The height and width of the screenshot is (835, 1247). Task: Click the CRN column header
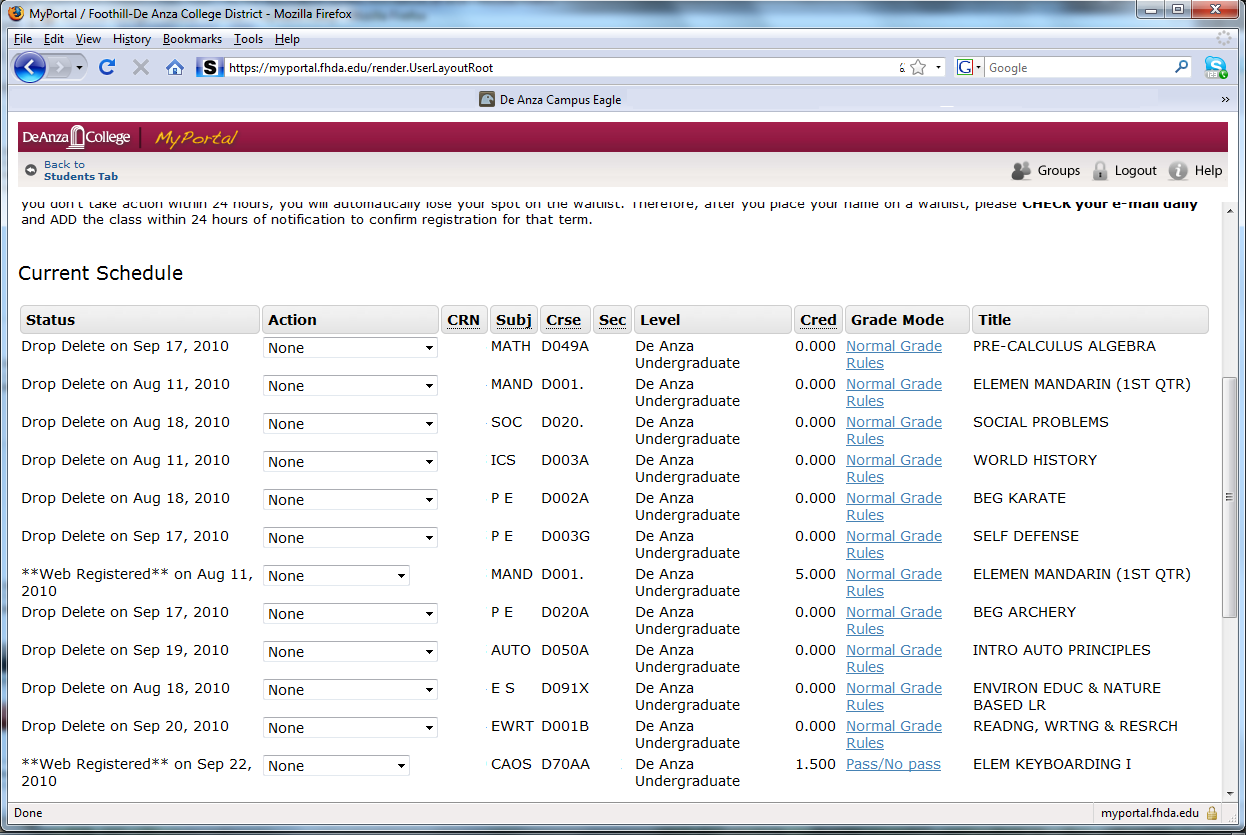463,320
